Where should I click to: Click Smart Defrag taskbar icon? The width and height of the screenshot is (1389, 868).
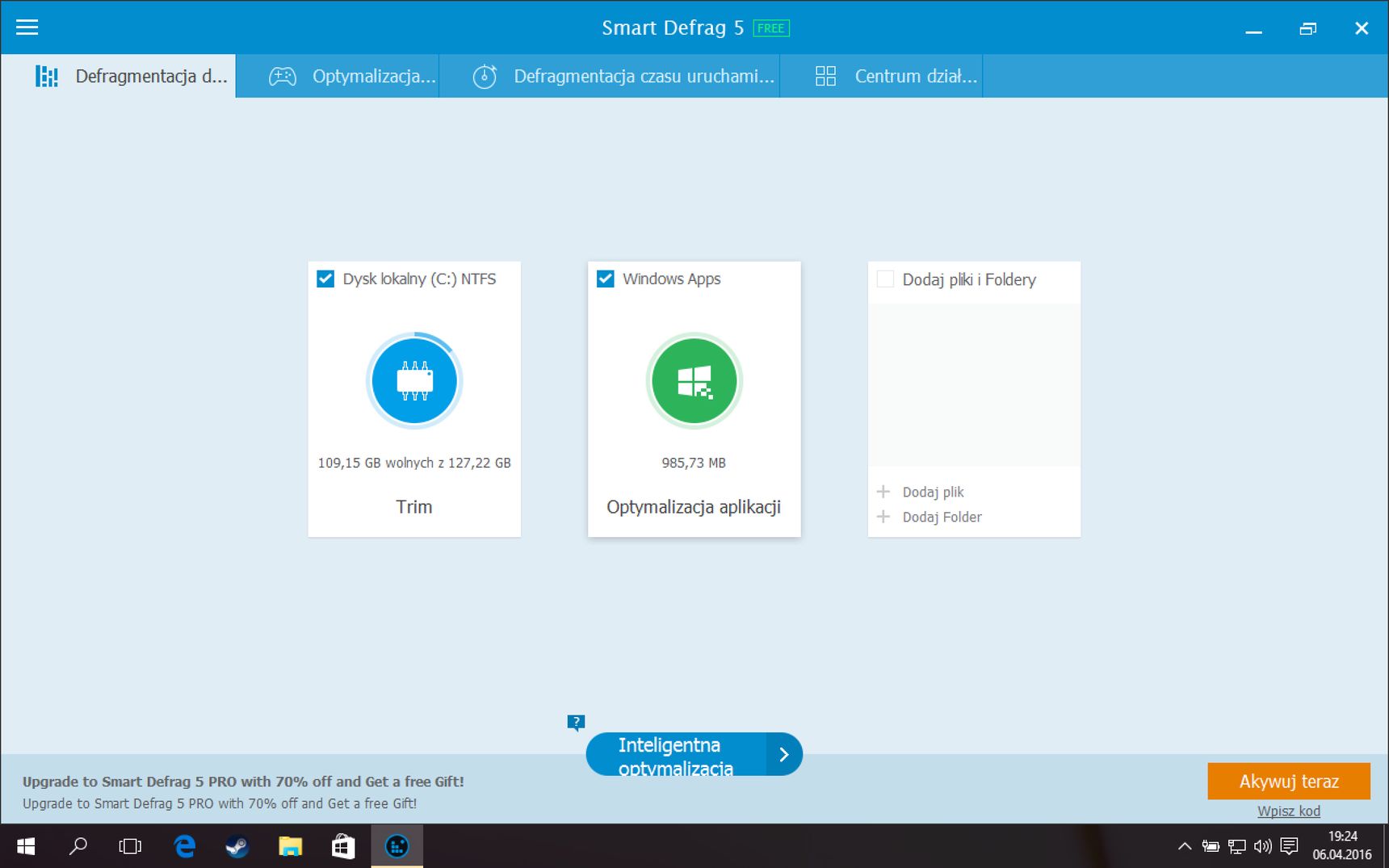click(x=397, y=846)
